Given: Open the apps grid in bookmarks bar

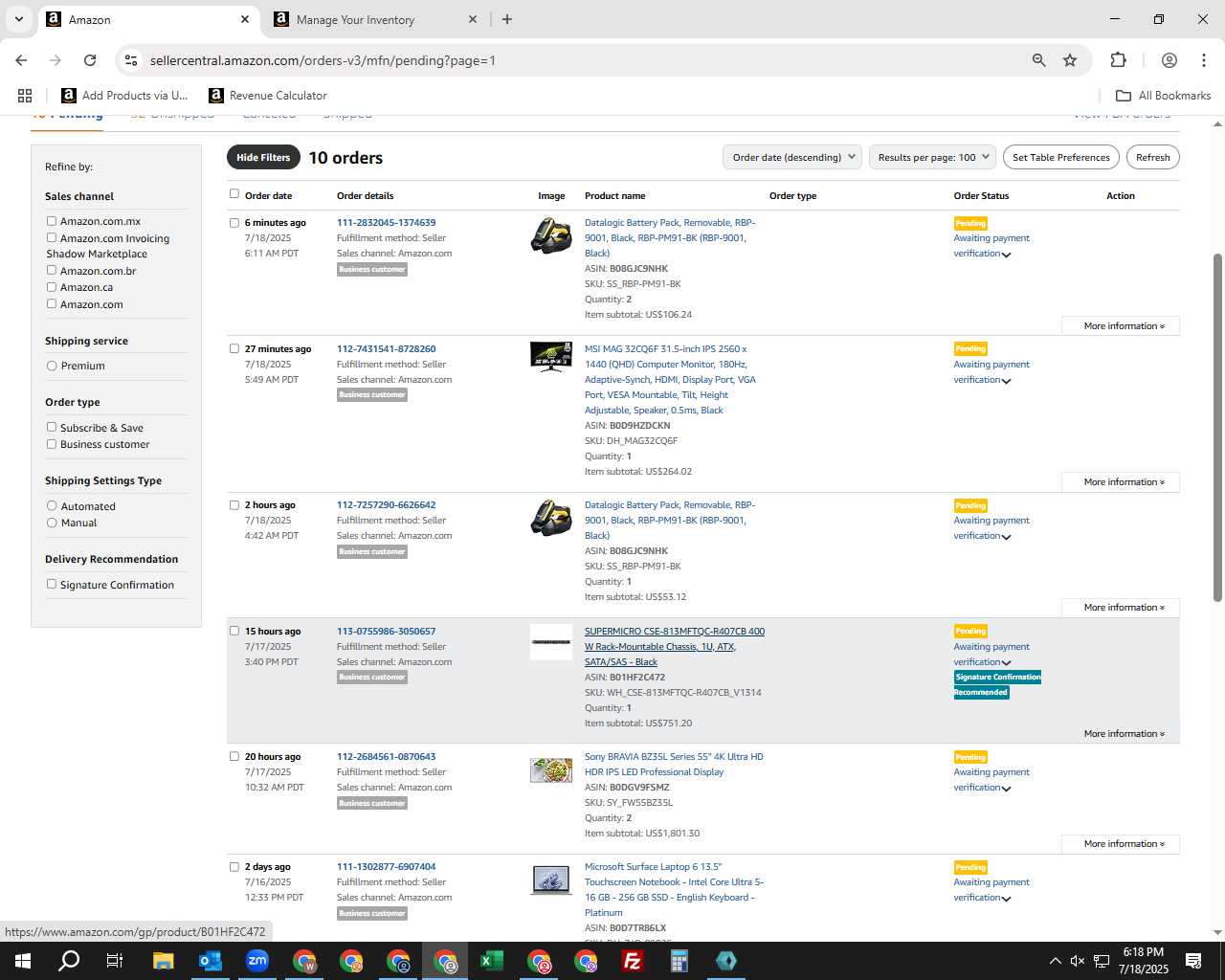Looking at the screenshot, I should 25,96.
